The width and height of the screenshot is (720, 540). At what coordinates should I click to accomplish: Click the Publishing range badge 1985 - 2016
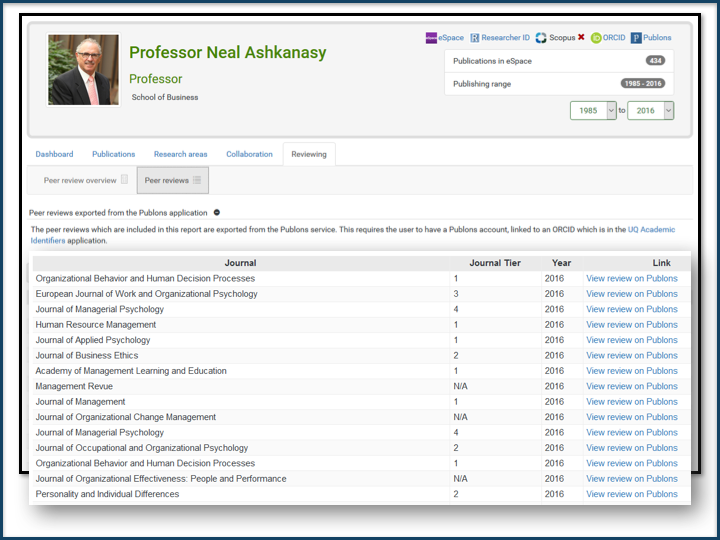click(643, 84)
